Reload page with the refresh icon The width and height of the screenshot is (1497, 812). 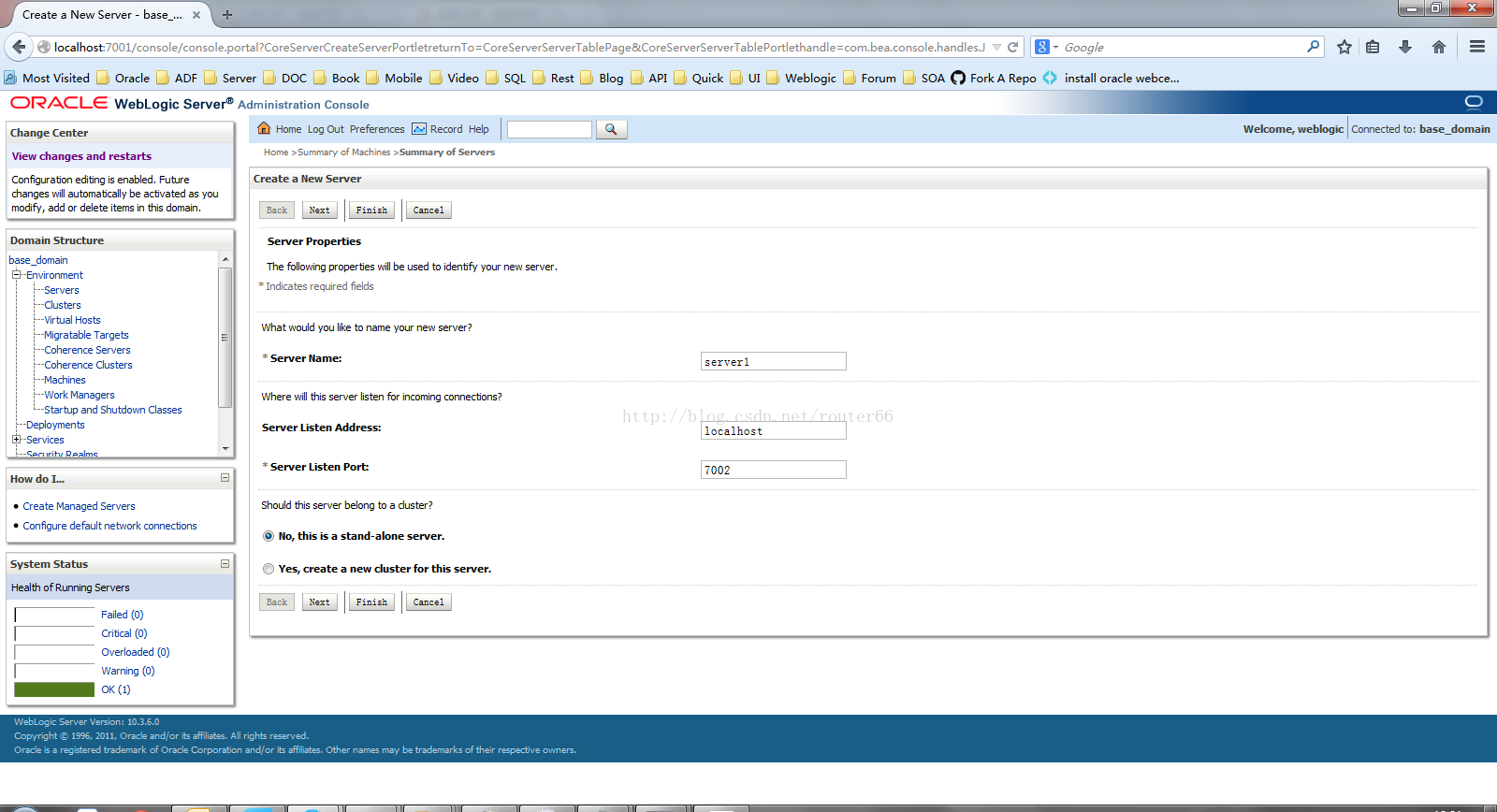pos(1012,47)
